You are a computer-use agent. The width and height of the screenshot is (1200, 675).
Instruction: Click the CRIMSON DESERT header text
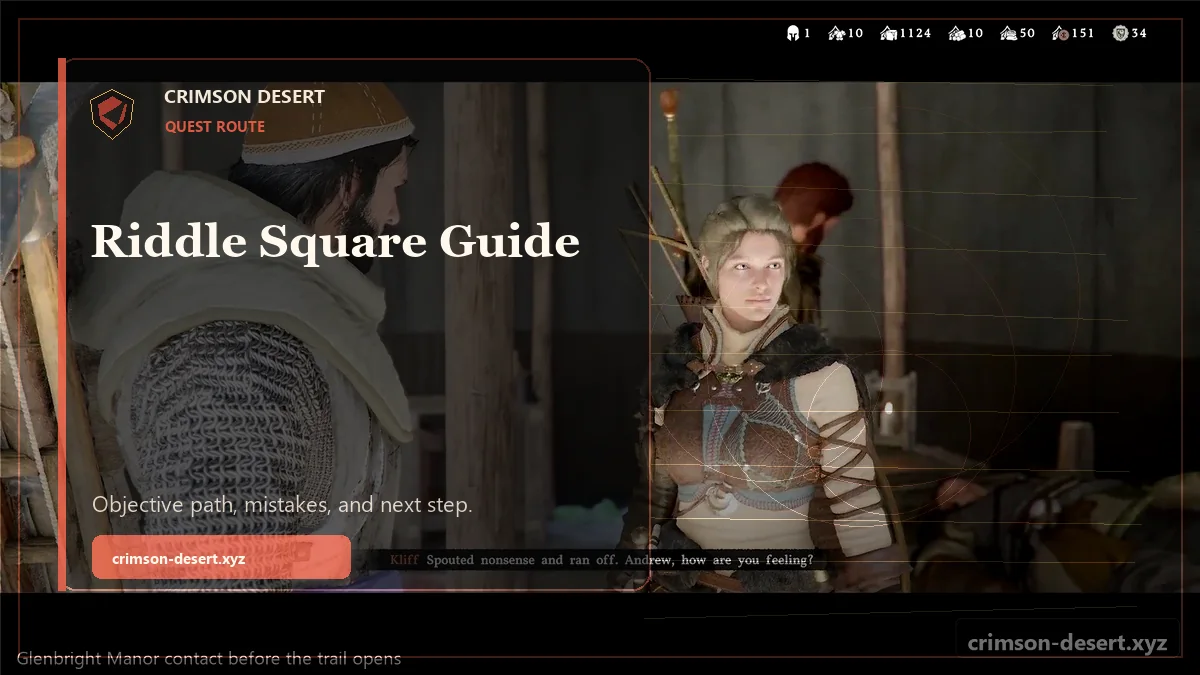click(244, 97)
